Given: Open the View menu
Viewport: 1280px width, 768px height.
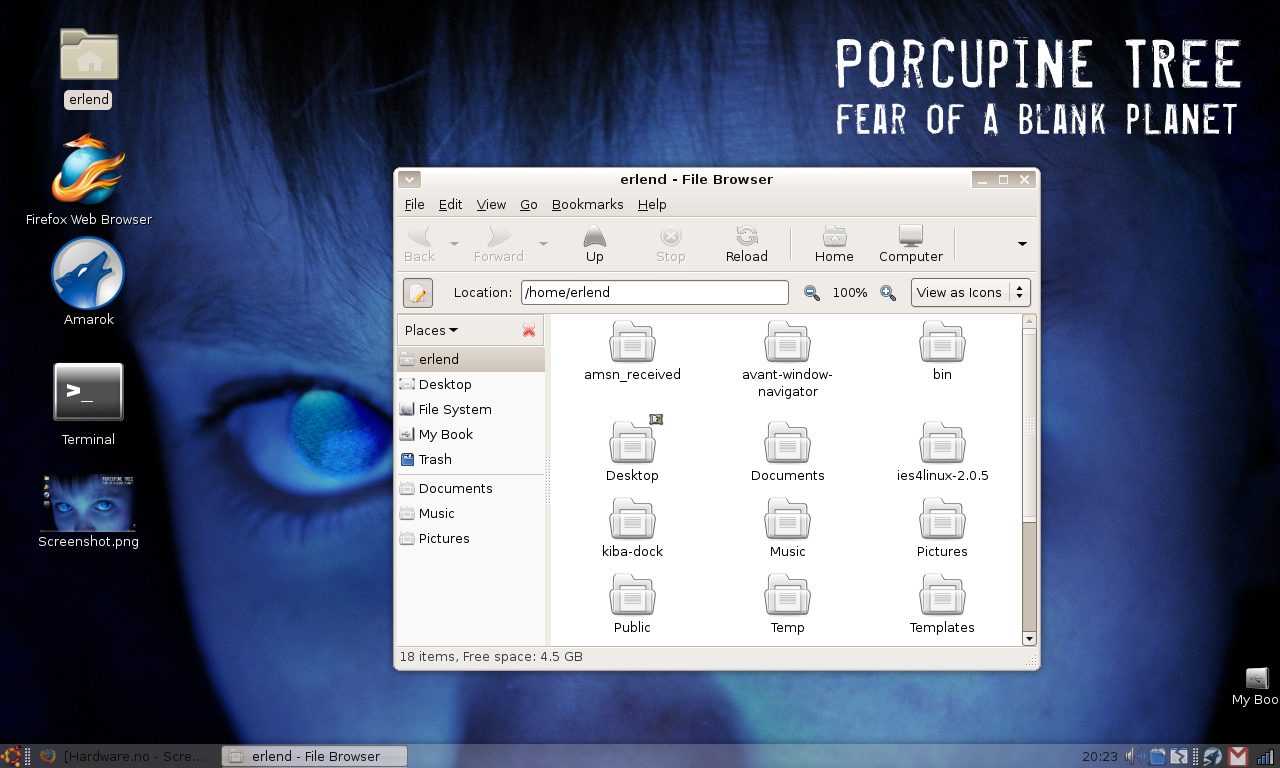Looking at the screenshot, I should (x=491, y=205).
